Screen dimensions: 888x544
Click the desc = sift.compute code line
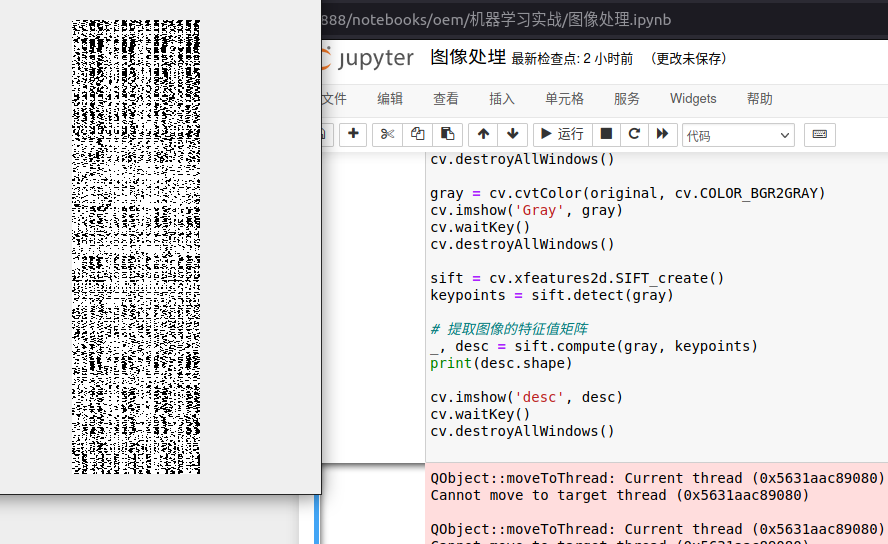pyautogui.click(x=594, y=346)
